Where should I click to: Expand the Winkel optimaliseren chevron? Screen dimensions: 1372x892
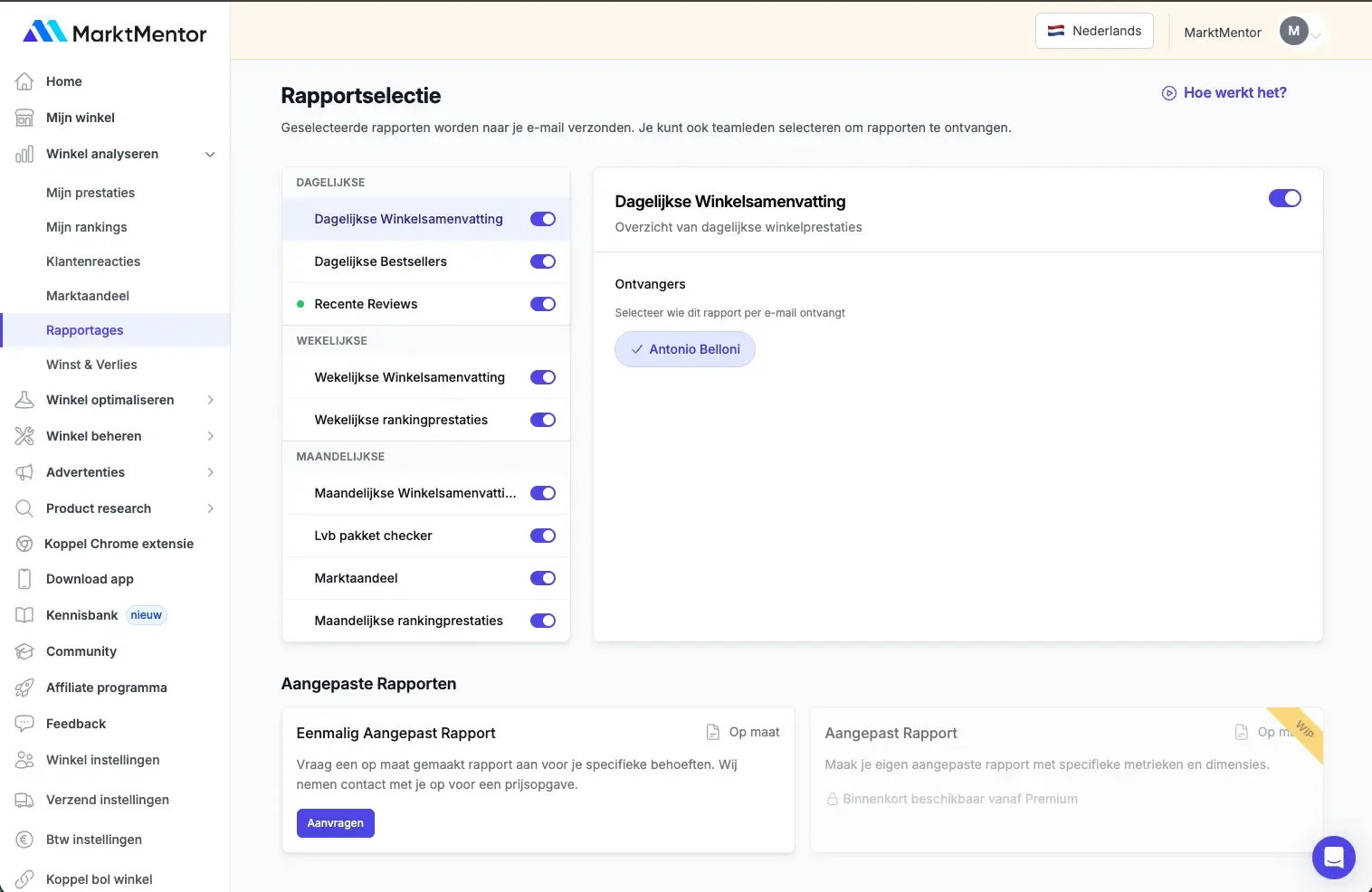210,400
